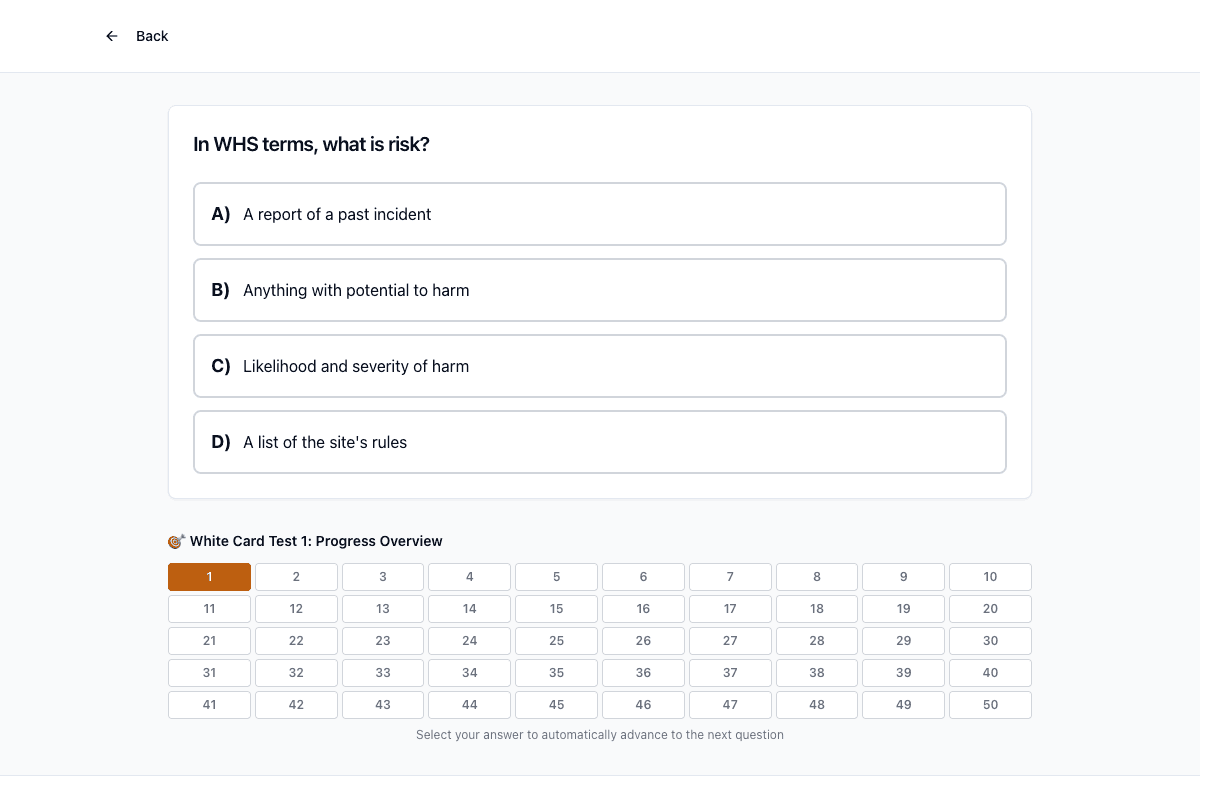Click the 'Select your answer to automatically advance' hint
This screenshot has width=1215, height=790.
[600, 735]
